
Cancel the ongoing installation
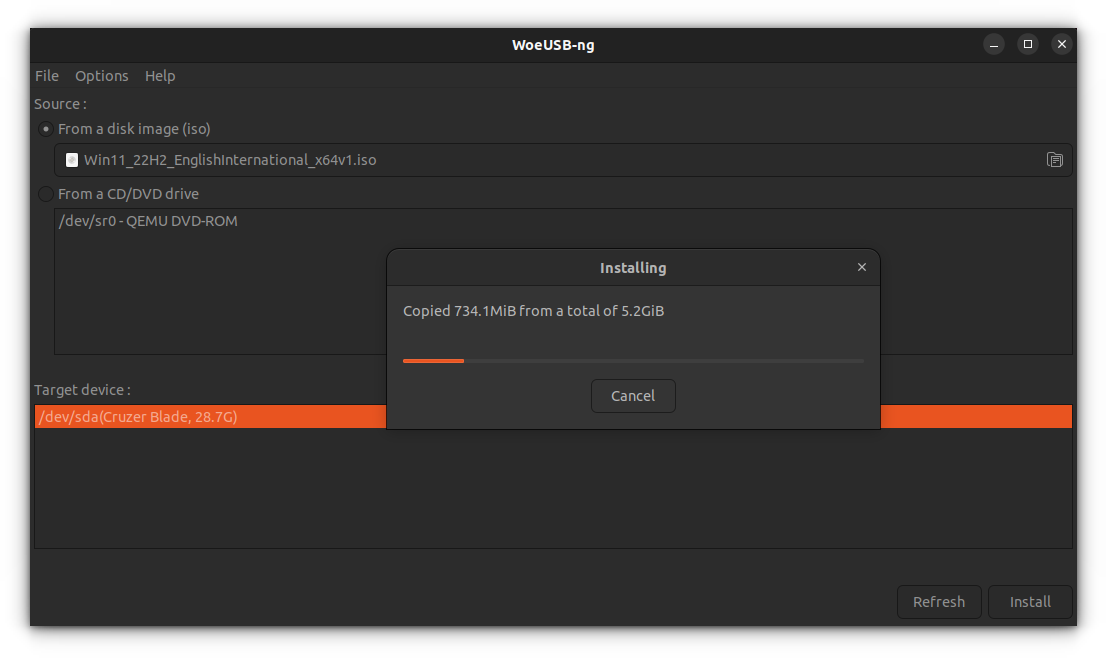click(633, 395)
